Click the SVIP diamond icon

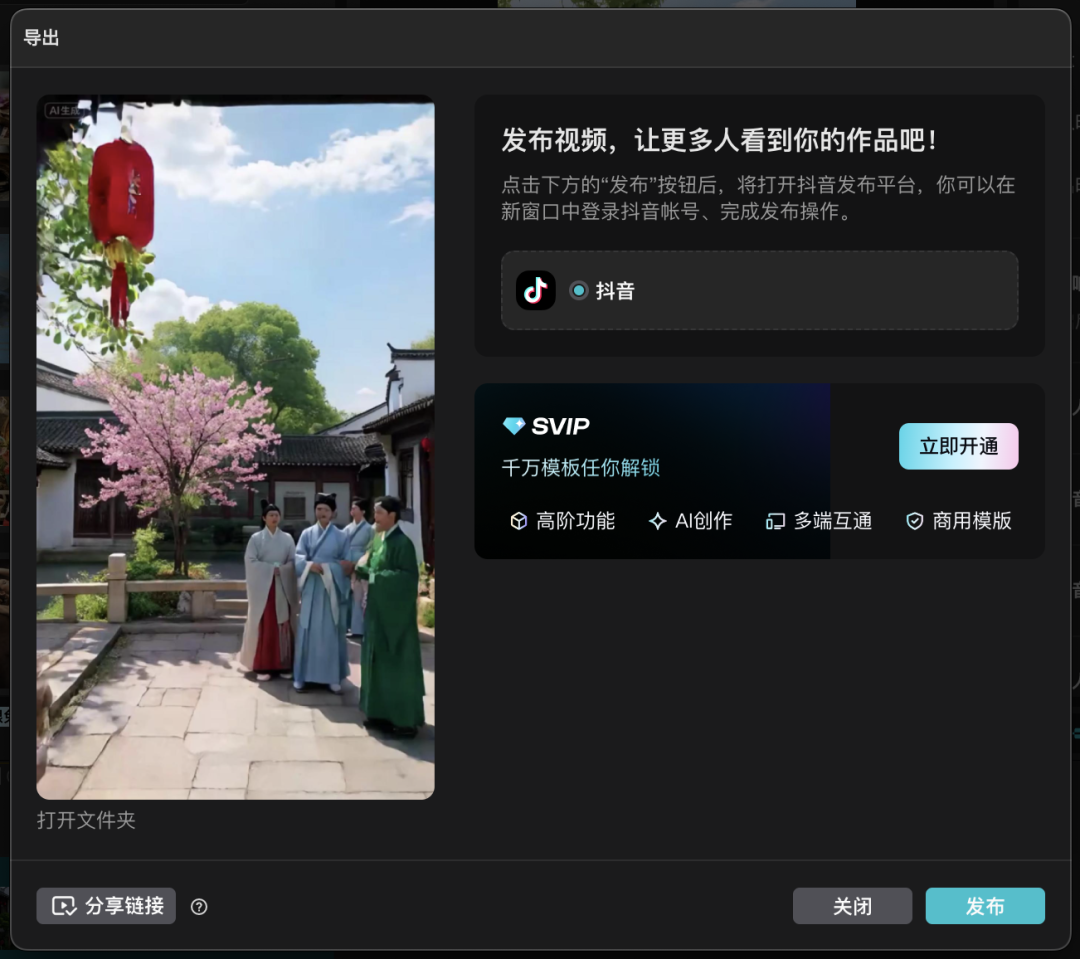514,426
